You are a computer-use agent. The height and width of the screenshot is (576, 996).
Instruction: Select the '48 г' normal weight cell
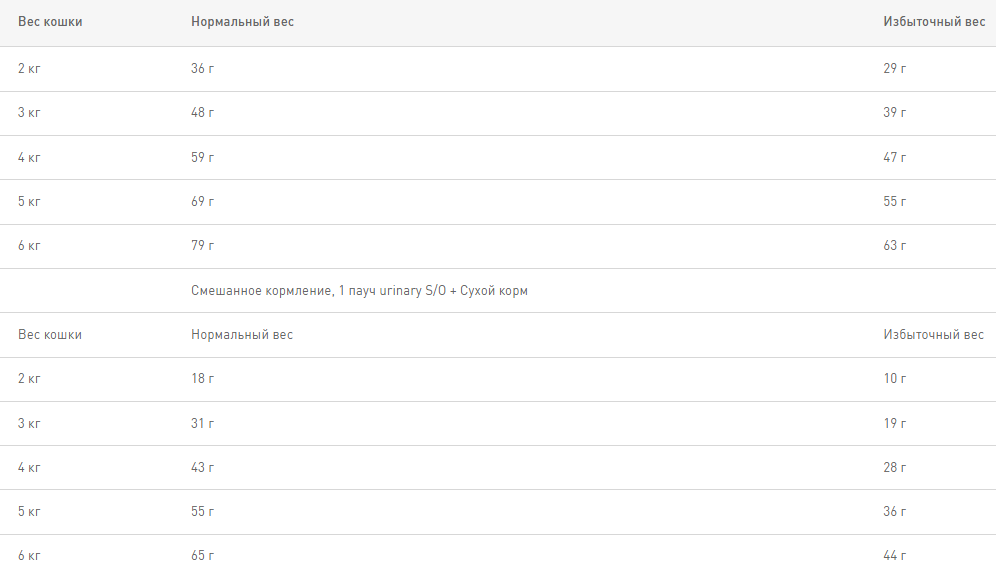[203, 113]
